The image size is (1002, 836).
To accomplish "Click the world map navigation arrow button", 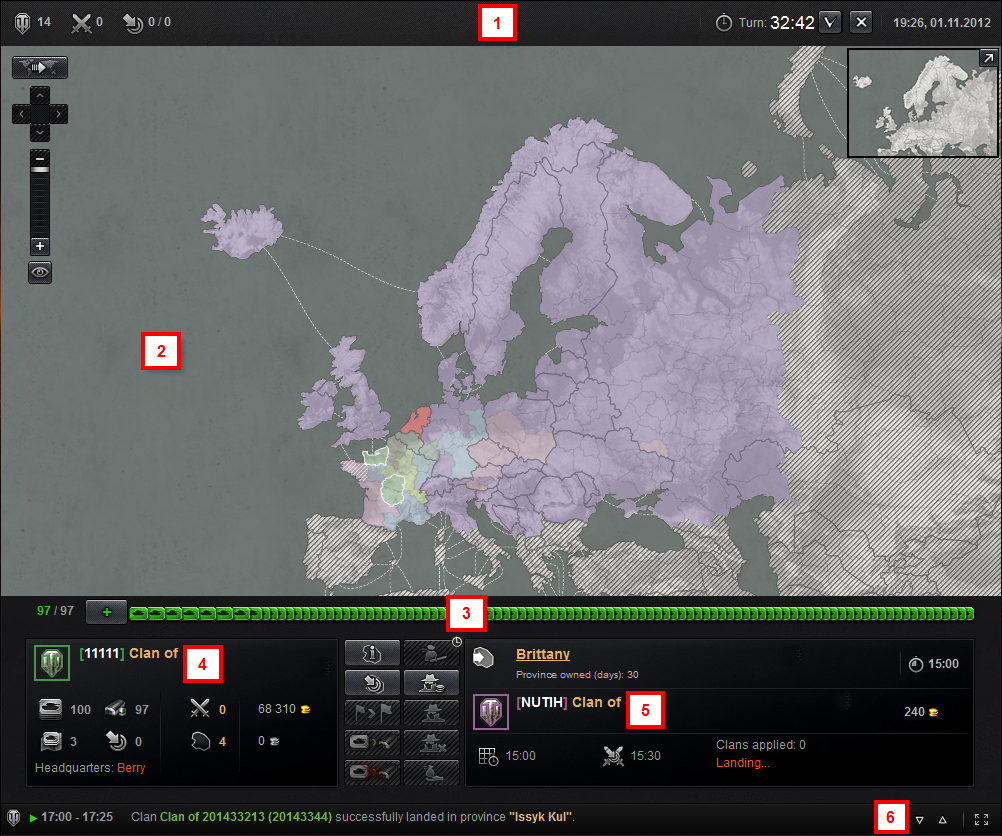I will click(40, 68).
